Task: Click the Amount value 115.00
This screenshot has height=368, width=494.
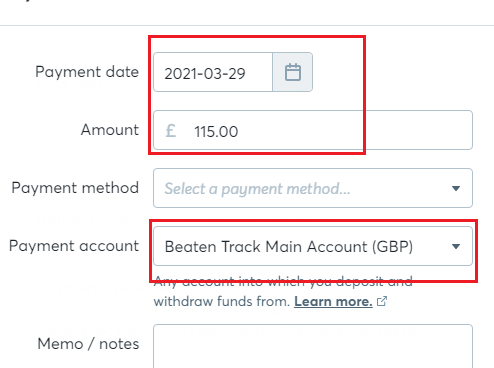Action: 216,131
